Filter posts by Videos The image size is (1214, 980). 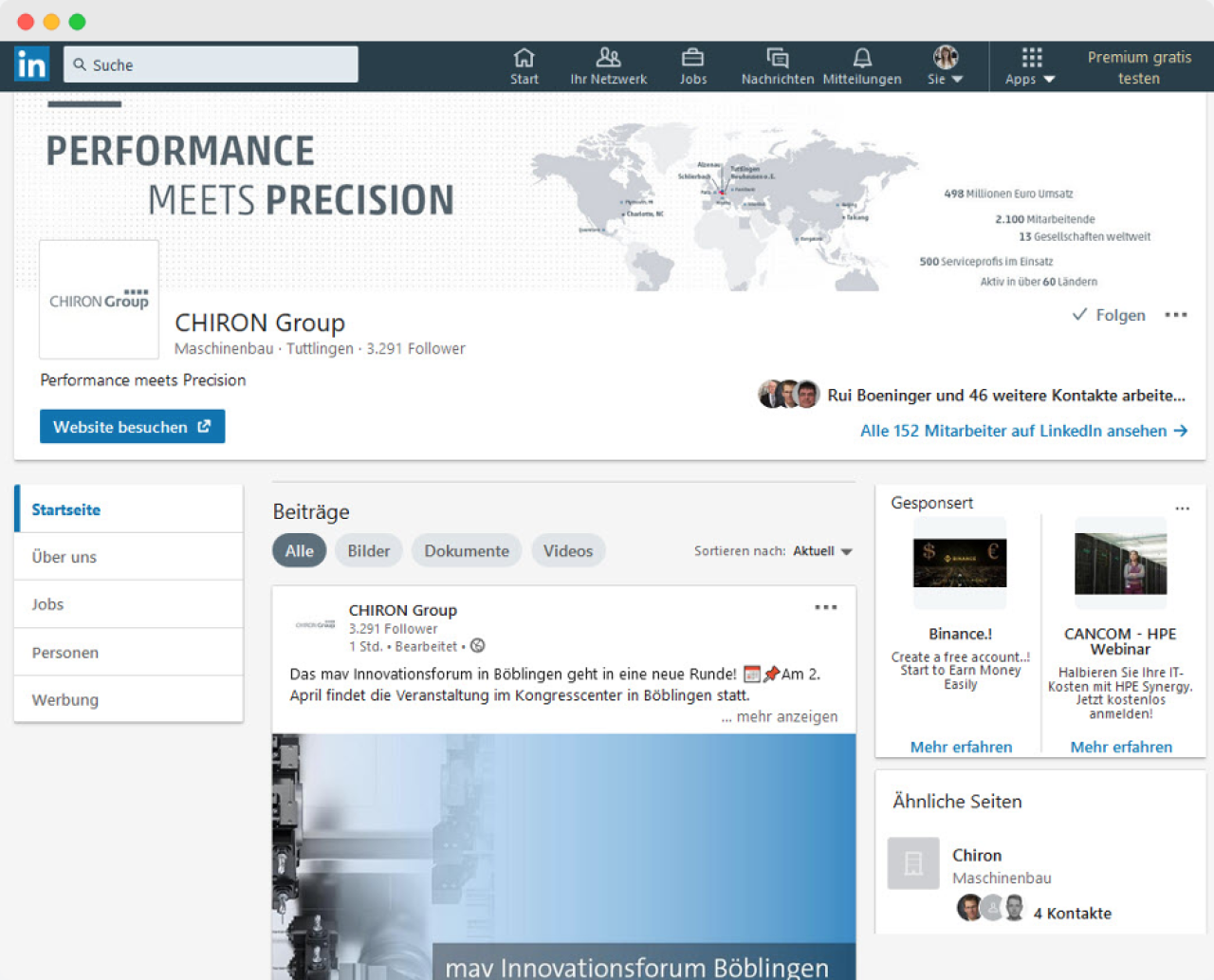point(568,550)
